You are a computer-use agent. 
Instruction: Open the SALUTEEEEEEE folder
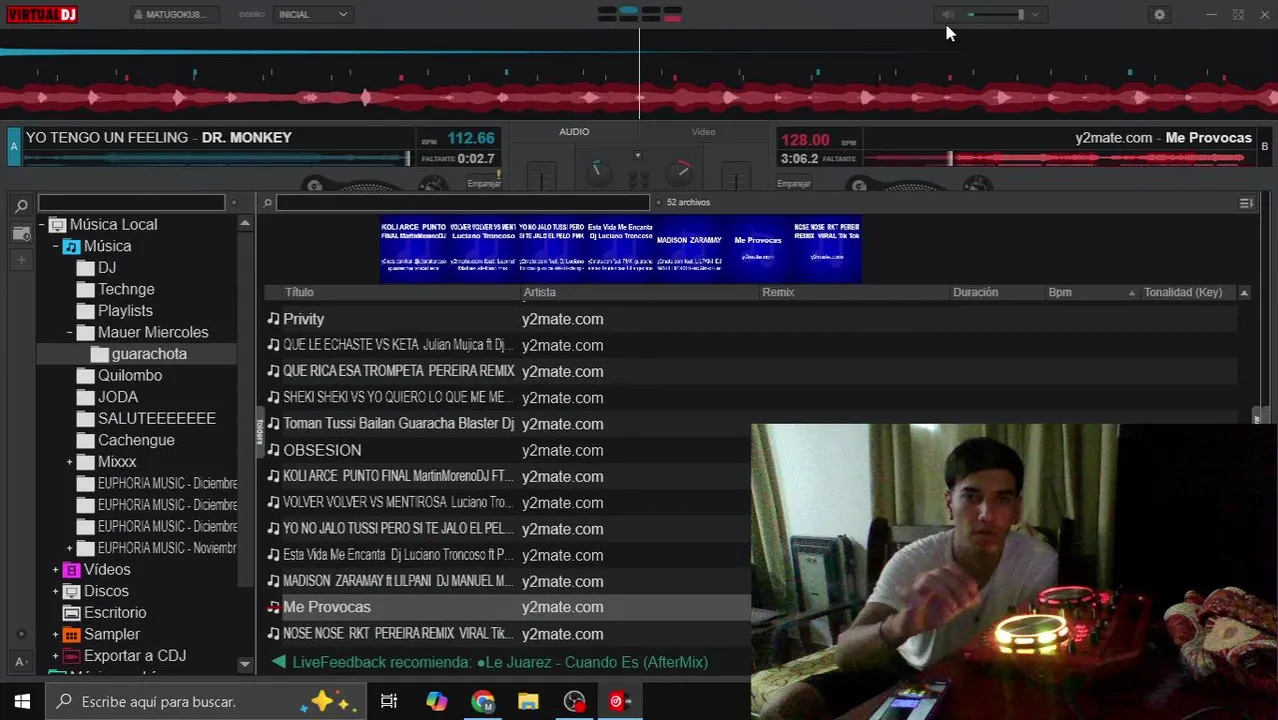157,419
